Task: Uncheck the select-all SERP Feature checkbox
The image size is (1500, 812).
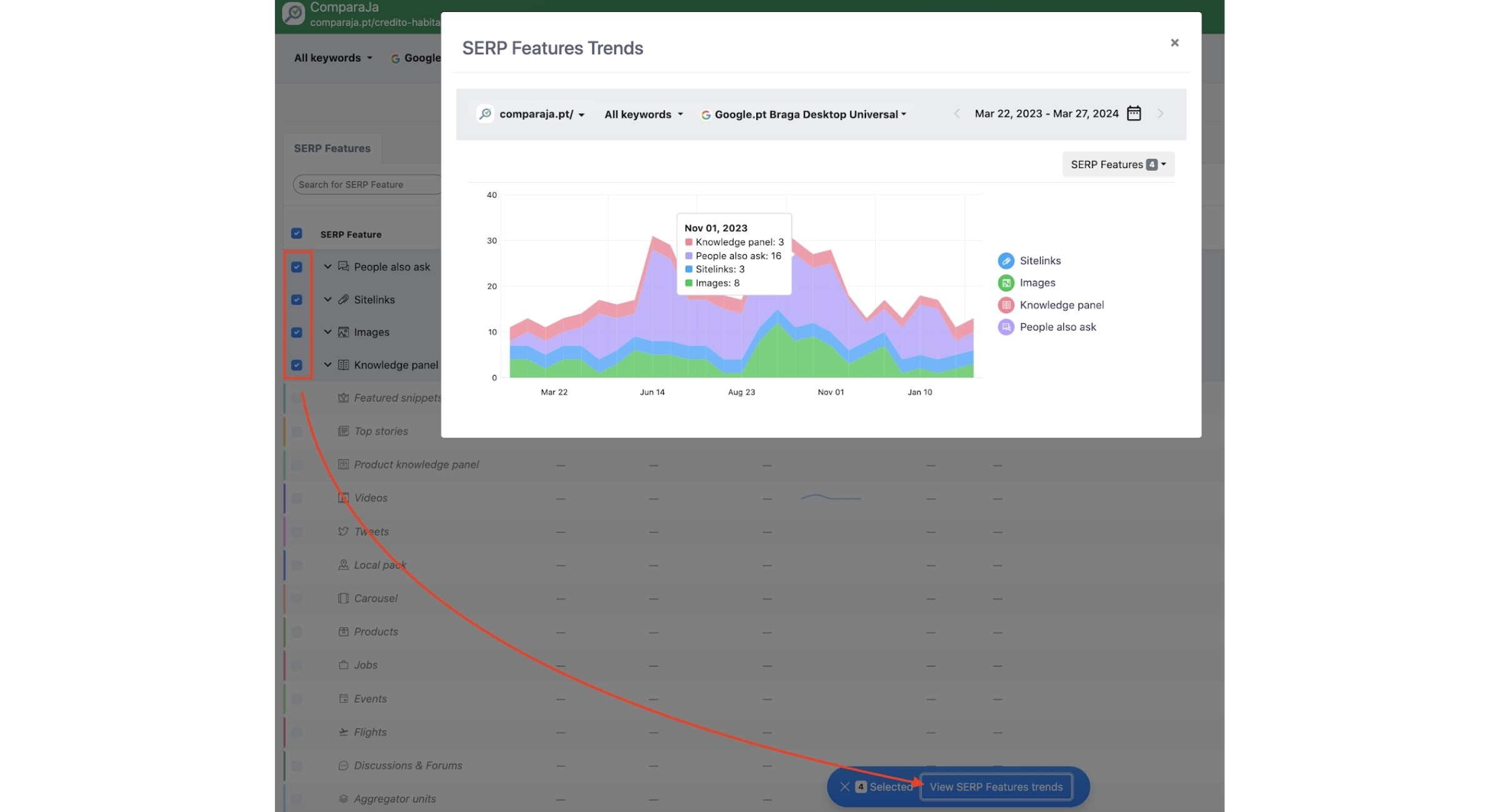Action: pyautogui.click(x=296, y=234)
